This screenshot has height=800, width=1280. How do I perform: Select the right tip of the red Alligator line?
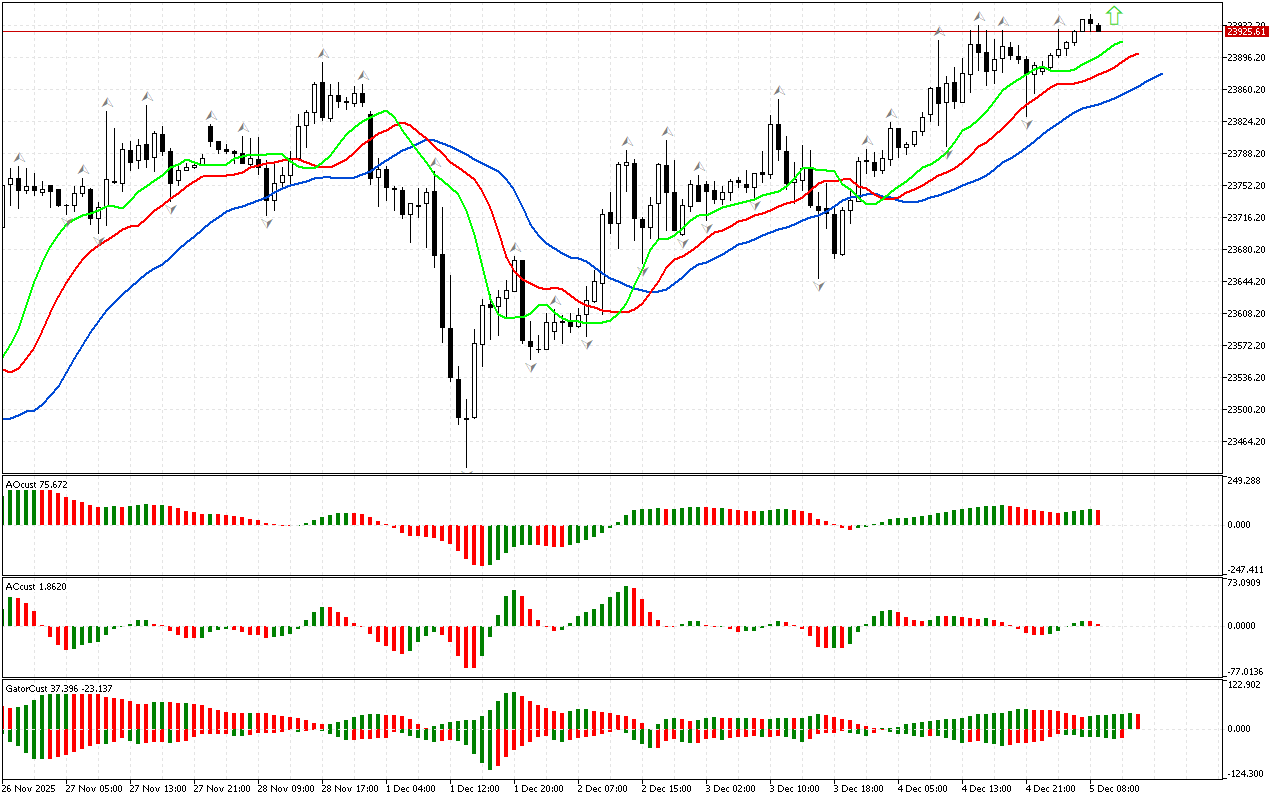point(1138,54)
